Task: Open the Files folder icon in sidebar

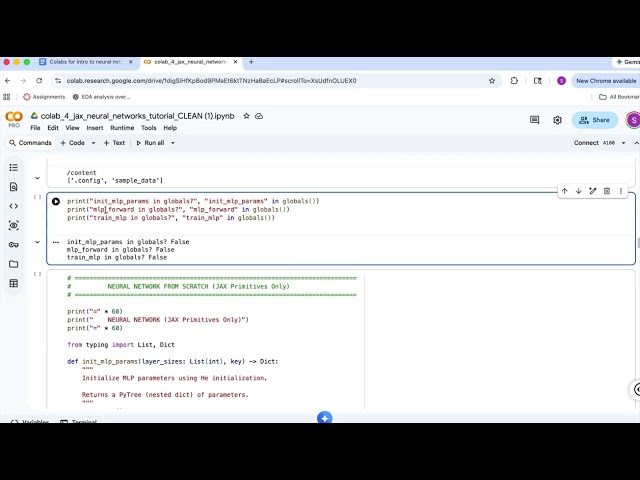Action: [x=13, y=264]
